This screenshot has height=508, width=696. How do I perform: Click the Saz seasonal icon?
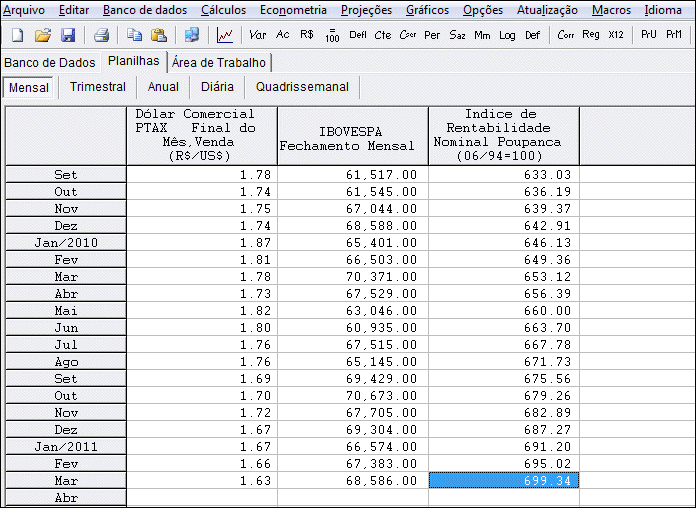tap(457, 35)
